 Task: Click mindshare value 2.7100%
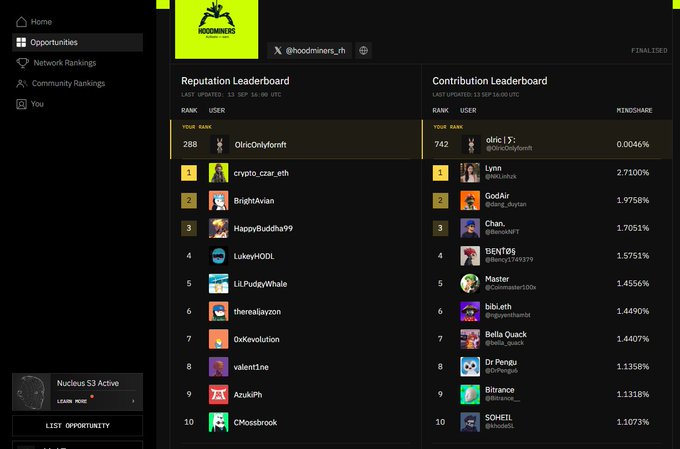point(633,173)
